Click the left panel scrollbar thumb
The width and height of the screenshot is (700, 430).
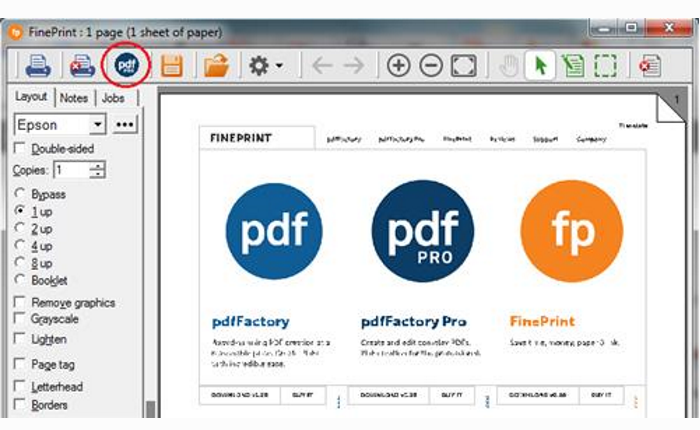pyautogui.click(x=151, y=409)
